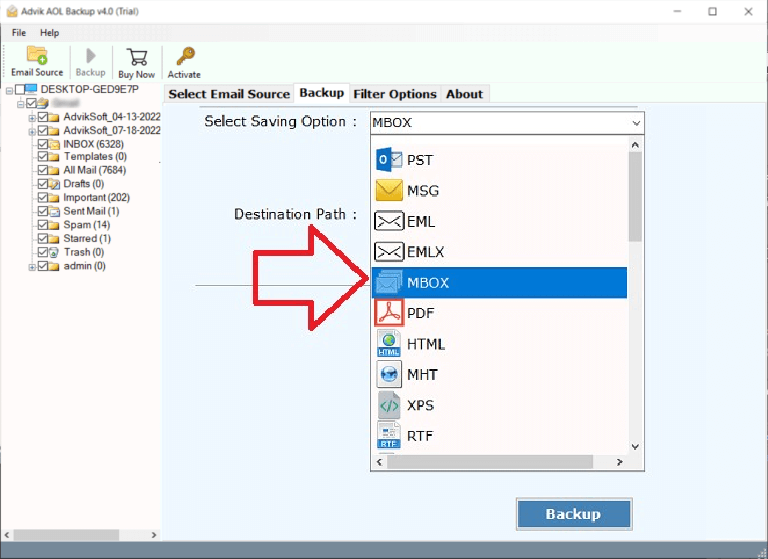Toggle the Important (202) checkbox
768x559 pixels.
click(43, 197)
